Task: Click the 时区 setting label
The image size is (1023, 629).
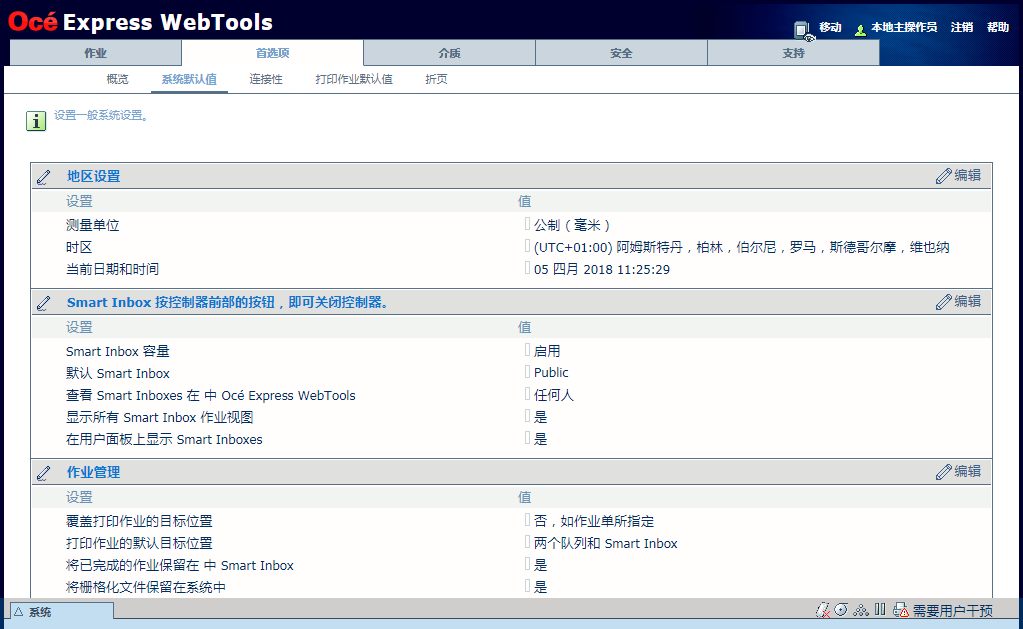Action: pyautogui.click(x=79, y=247)
